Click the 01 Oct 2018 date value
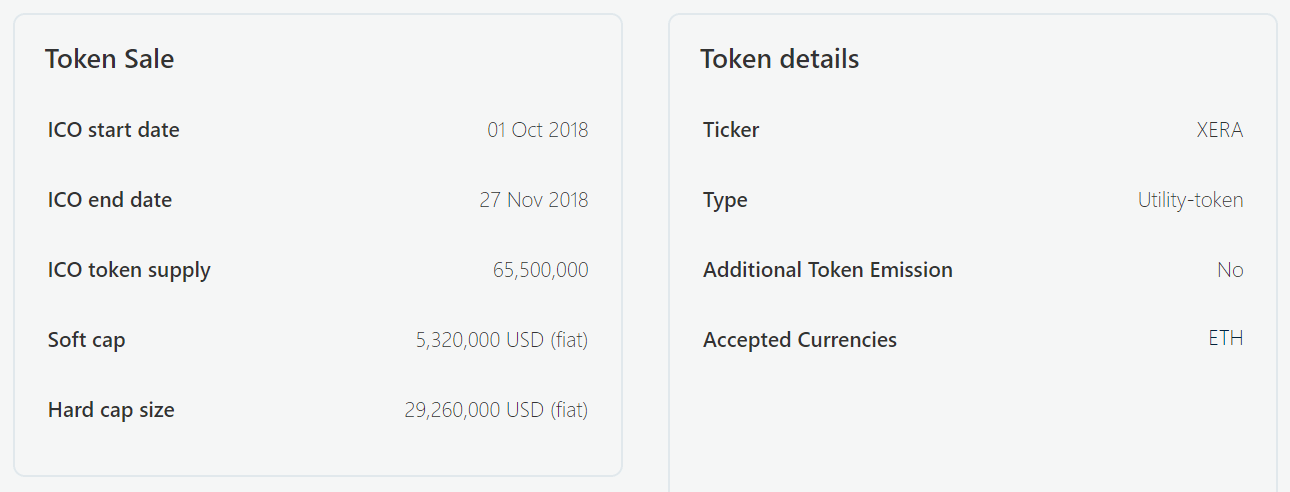 point(537,130)
